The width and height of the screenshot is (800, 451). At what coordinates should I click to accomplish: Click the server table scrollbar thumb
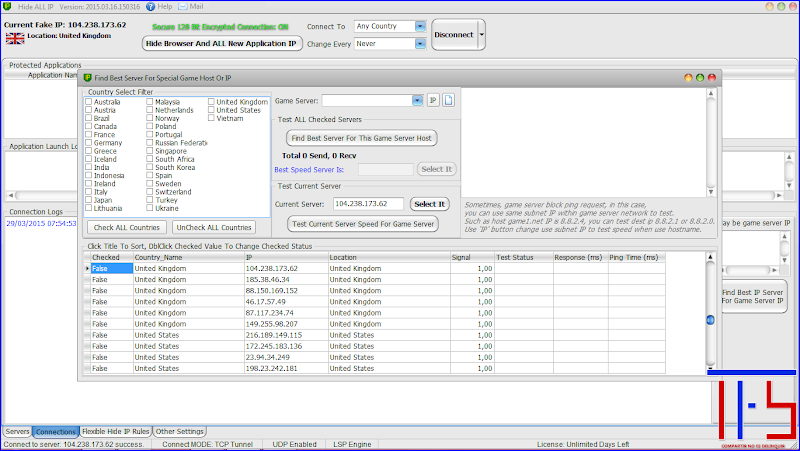[x=710, y=320]
